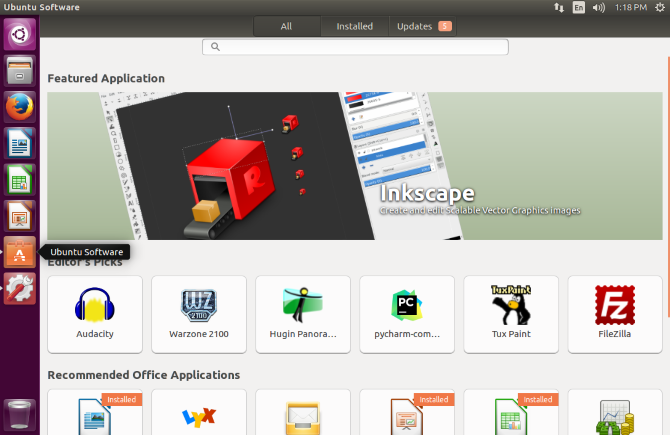Open the sound volume indicator
Screen dimensions: 670x435
tap(599, 7)
